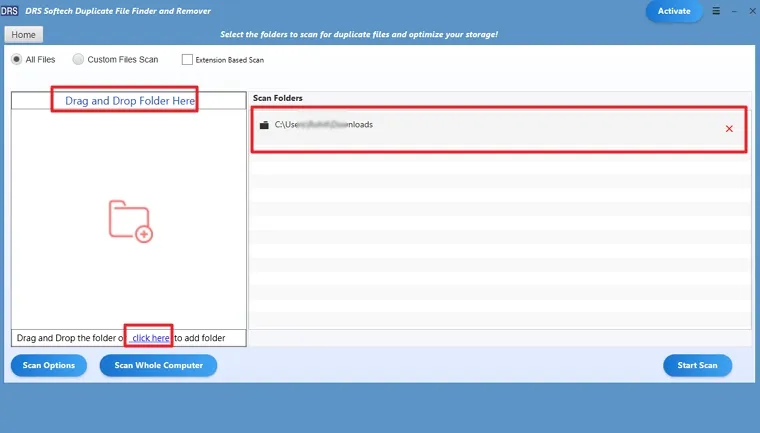
Task: Open the Home tab
Action: [x=23, y=34]
